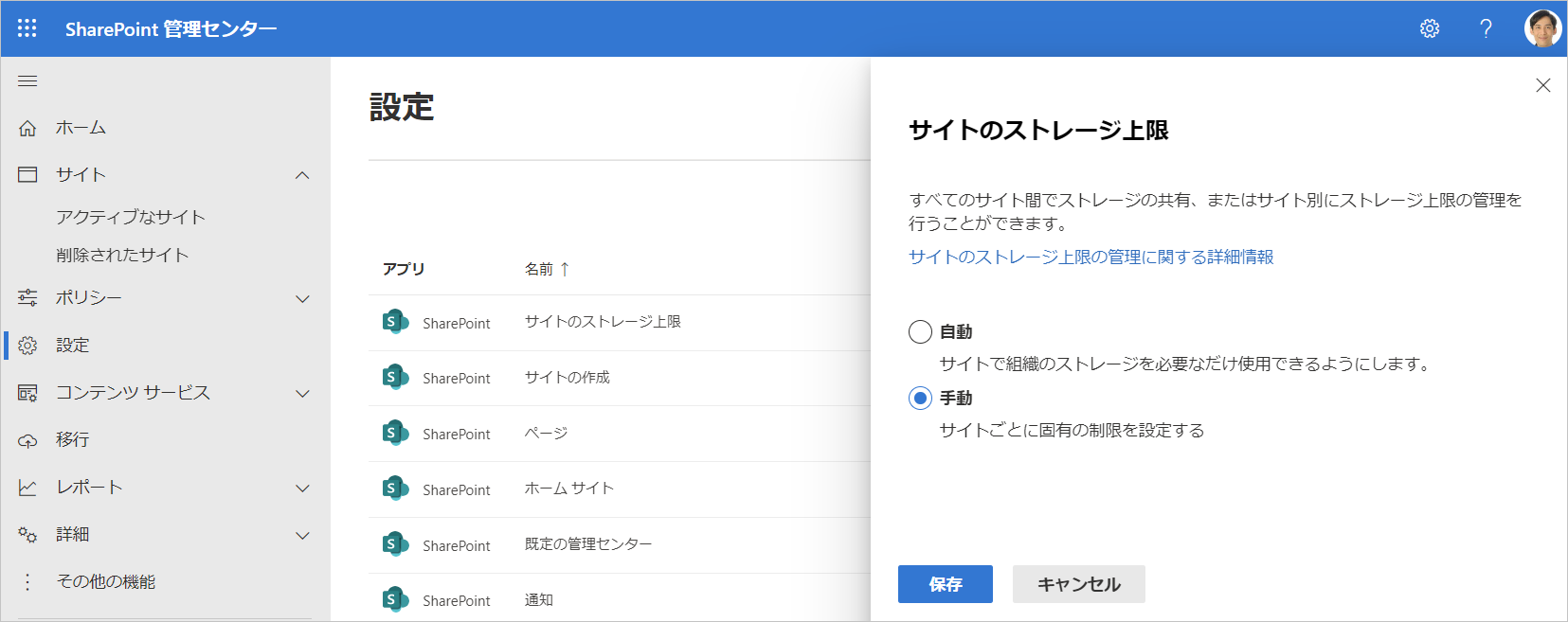Click SharePoint icon in ページ row
This screenshot has height=622, width=1568.
pos(395,433)
